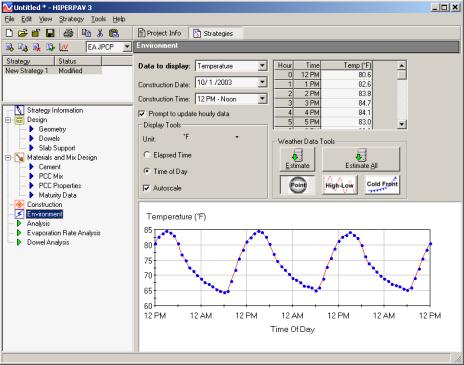Screen dimensions: 464x365
Task: Open Evaporation Rate Analysis
Action: [64, 233]
